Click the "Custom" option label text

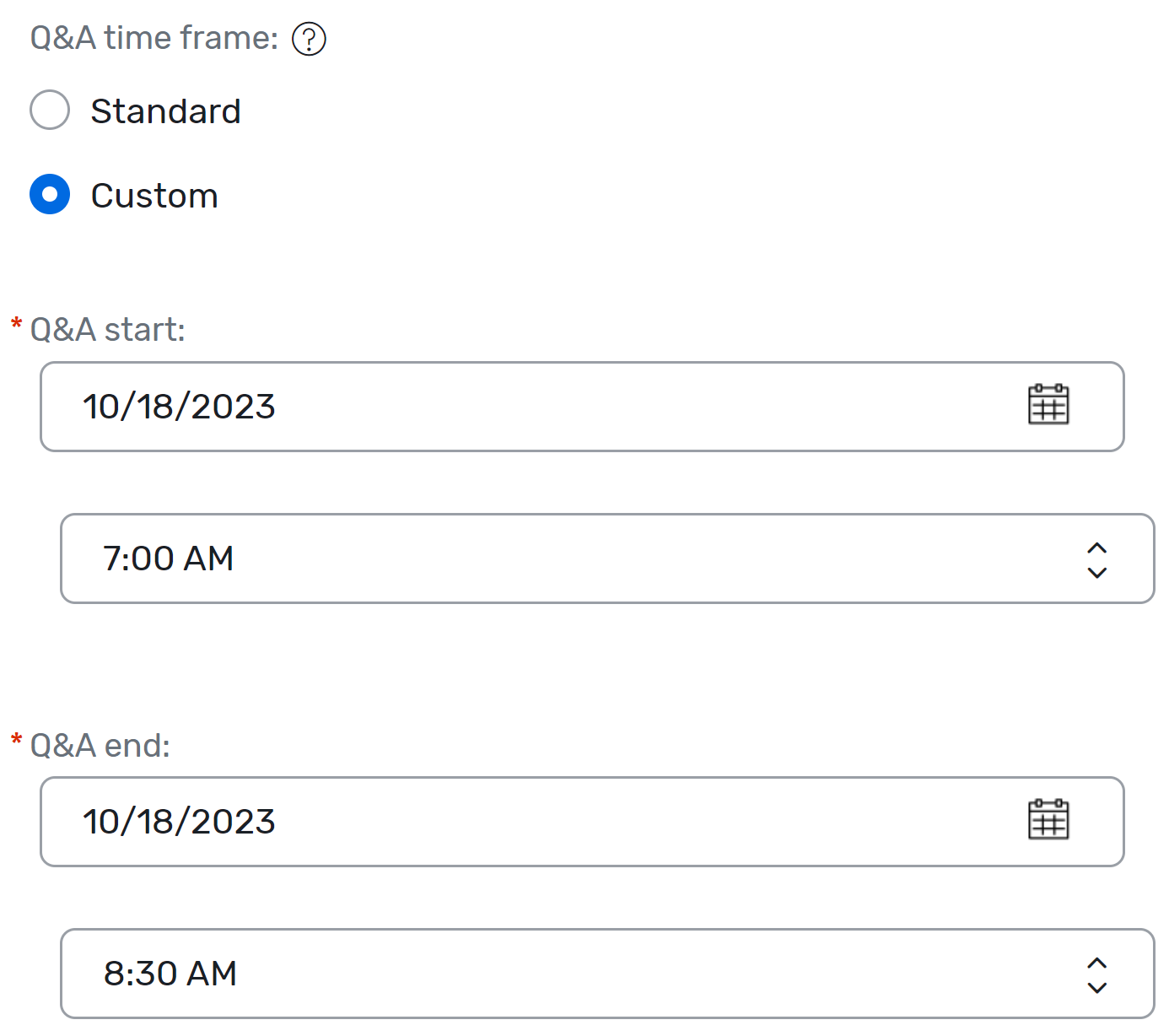[x=154, y=196]
